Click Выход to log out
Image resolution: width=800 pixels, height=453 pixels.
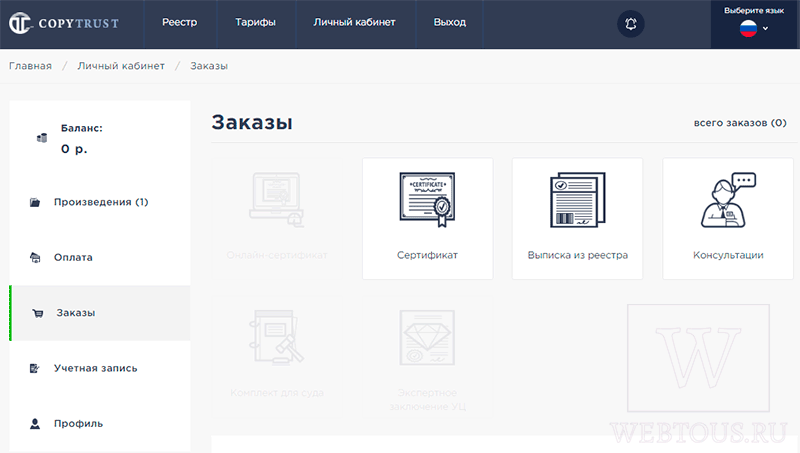point(449,22)
